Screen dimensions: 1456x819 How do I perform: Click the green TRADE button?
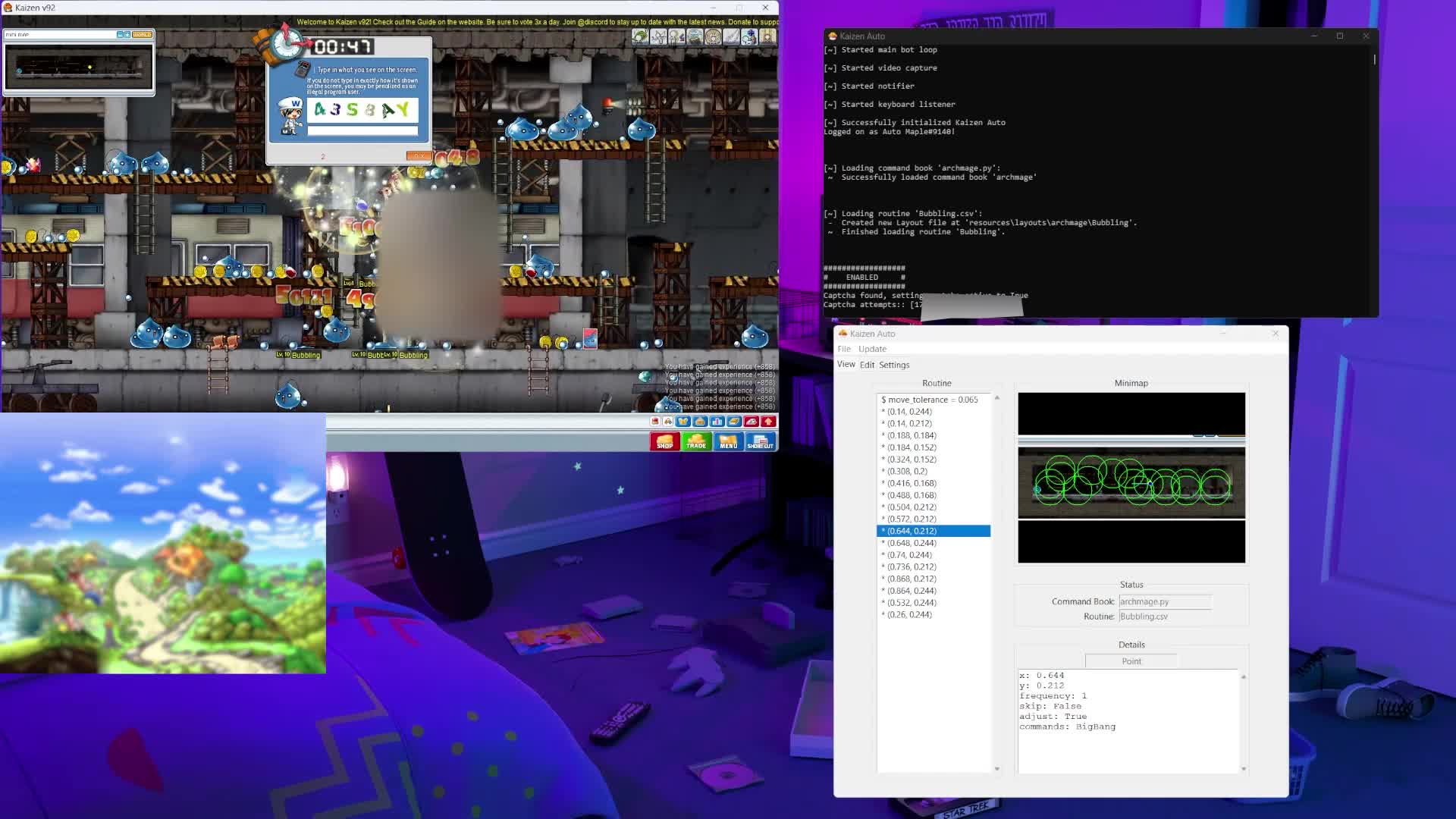(696, 441)
